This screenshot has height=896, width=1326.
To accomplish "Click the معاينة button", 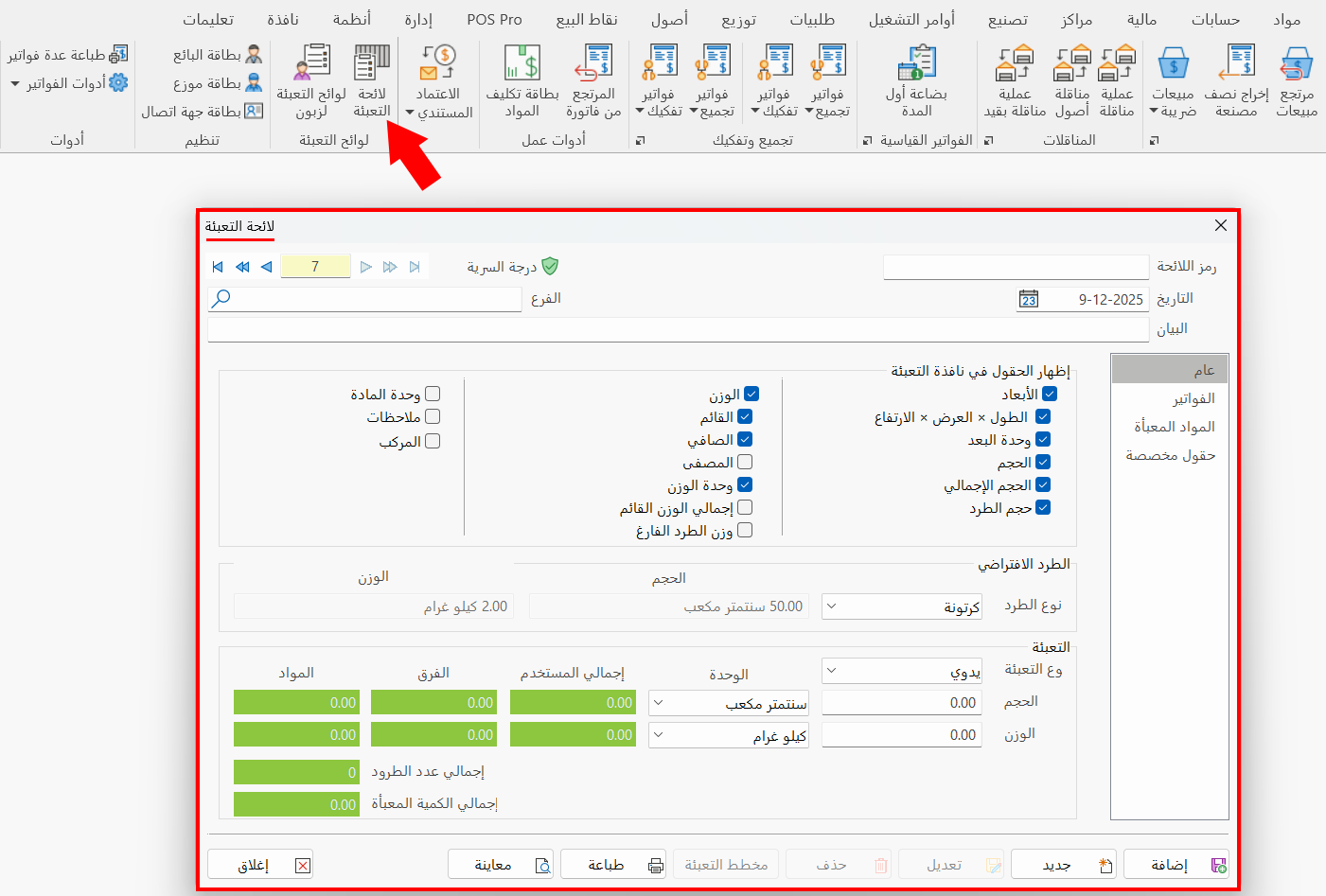I will (x=501, y=863).
